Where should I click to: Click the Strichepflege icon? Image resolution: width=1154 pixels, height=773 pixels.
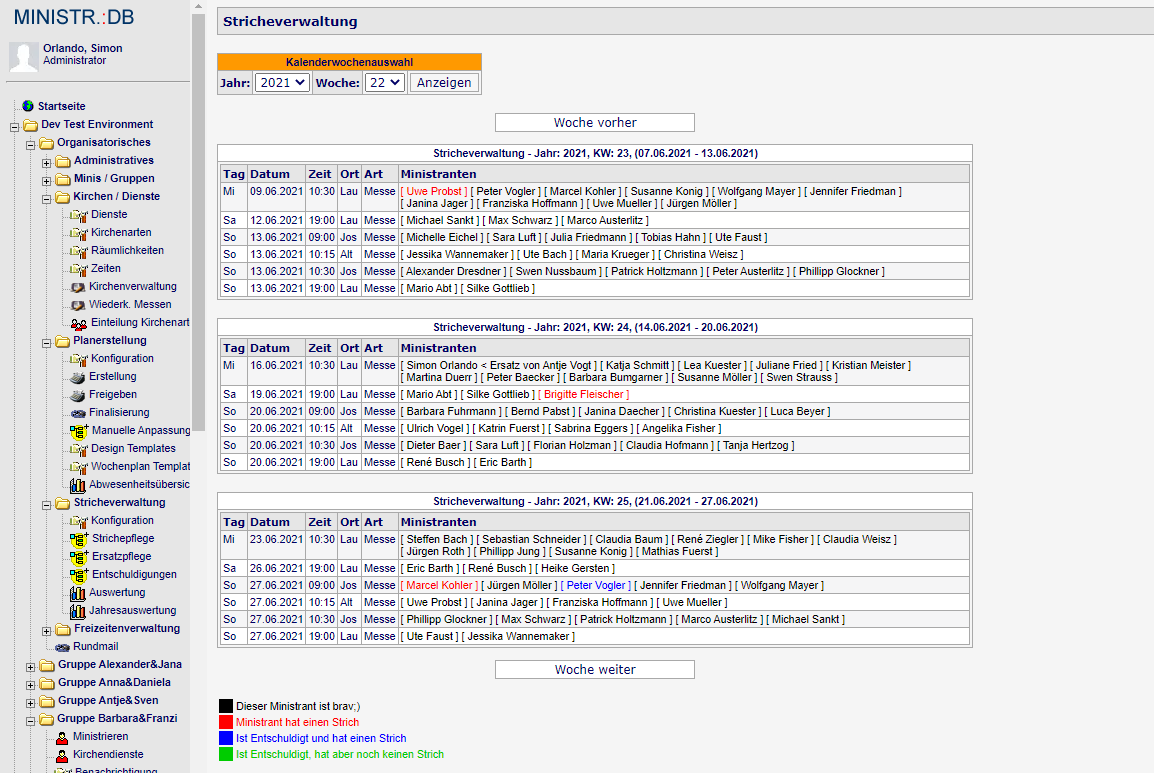pyautogui.click(x=79, y=539)
